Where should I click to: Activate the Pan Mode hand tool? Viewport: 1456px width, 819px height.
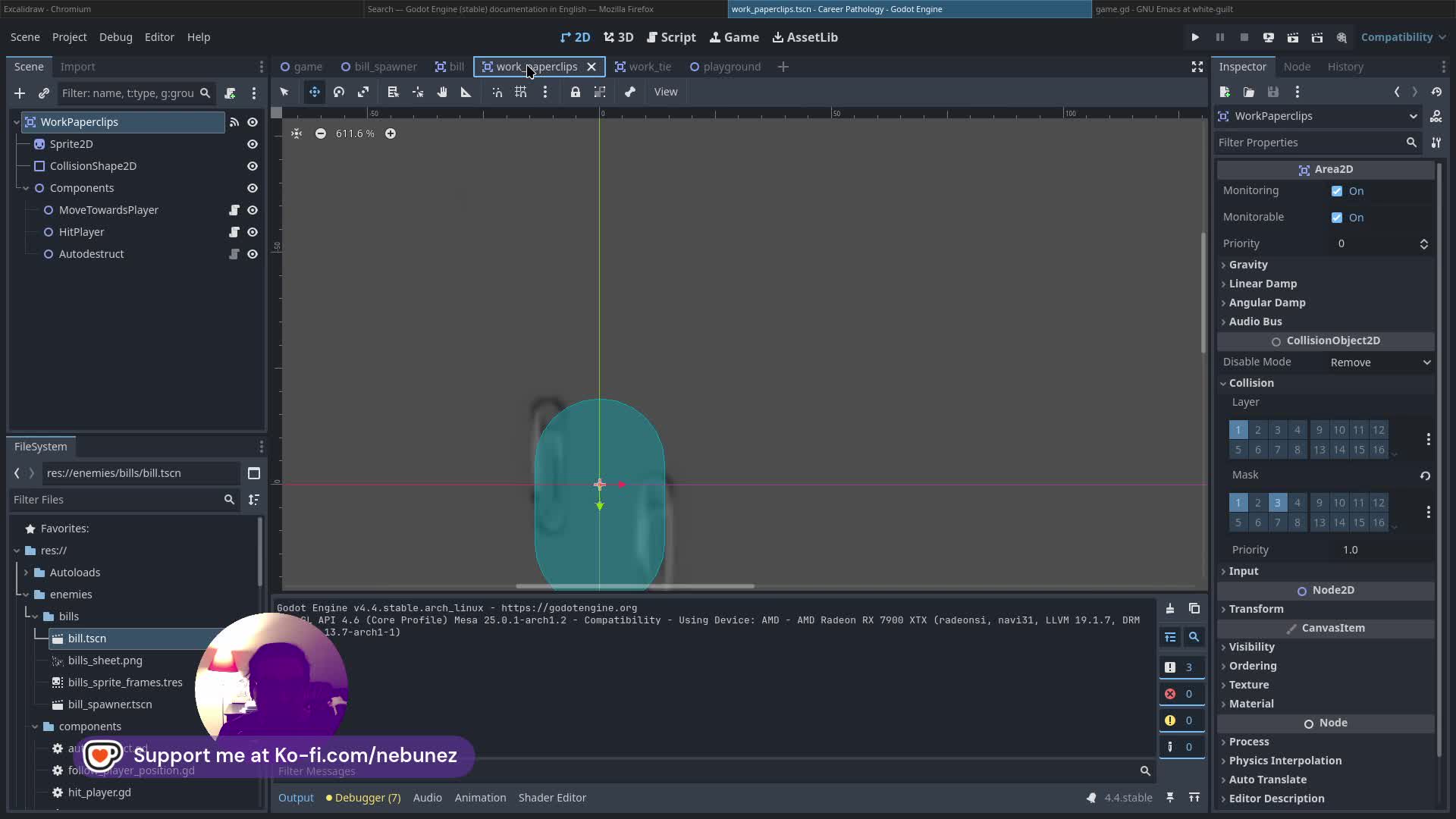(x=442, y=92)
